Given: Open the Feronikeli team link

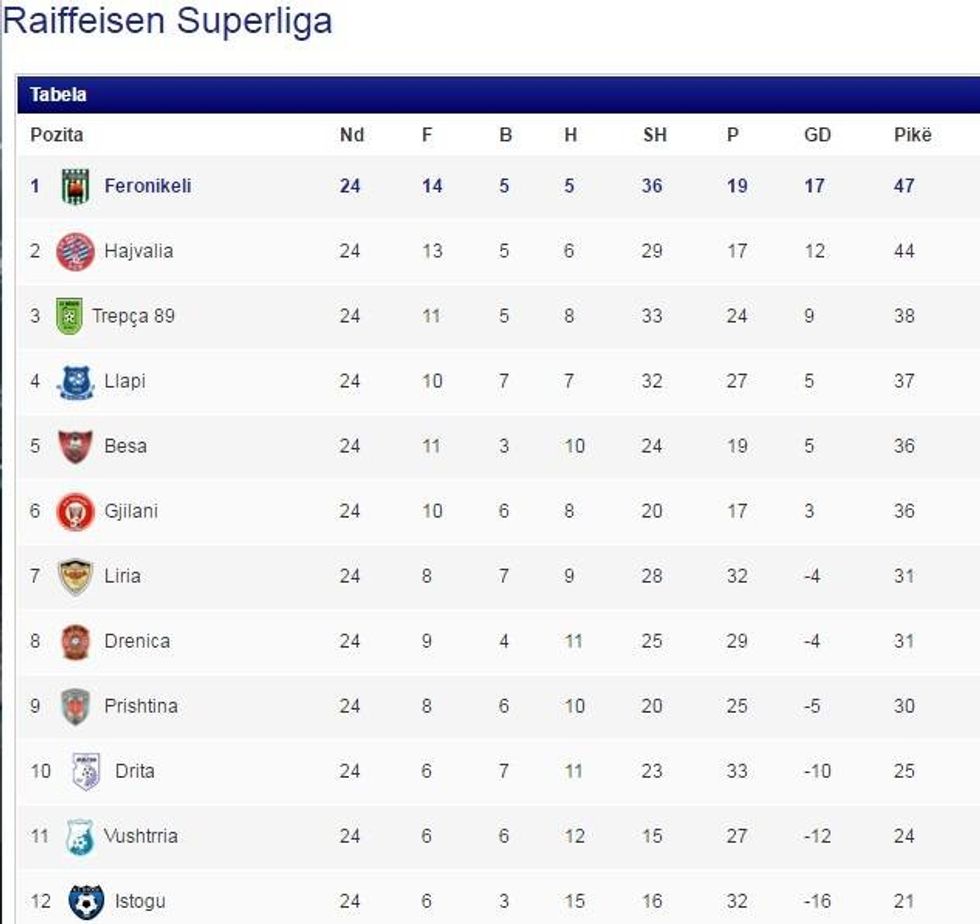Looking at the screenshot, I should tap(148, 186).
